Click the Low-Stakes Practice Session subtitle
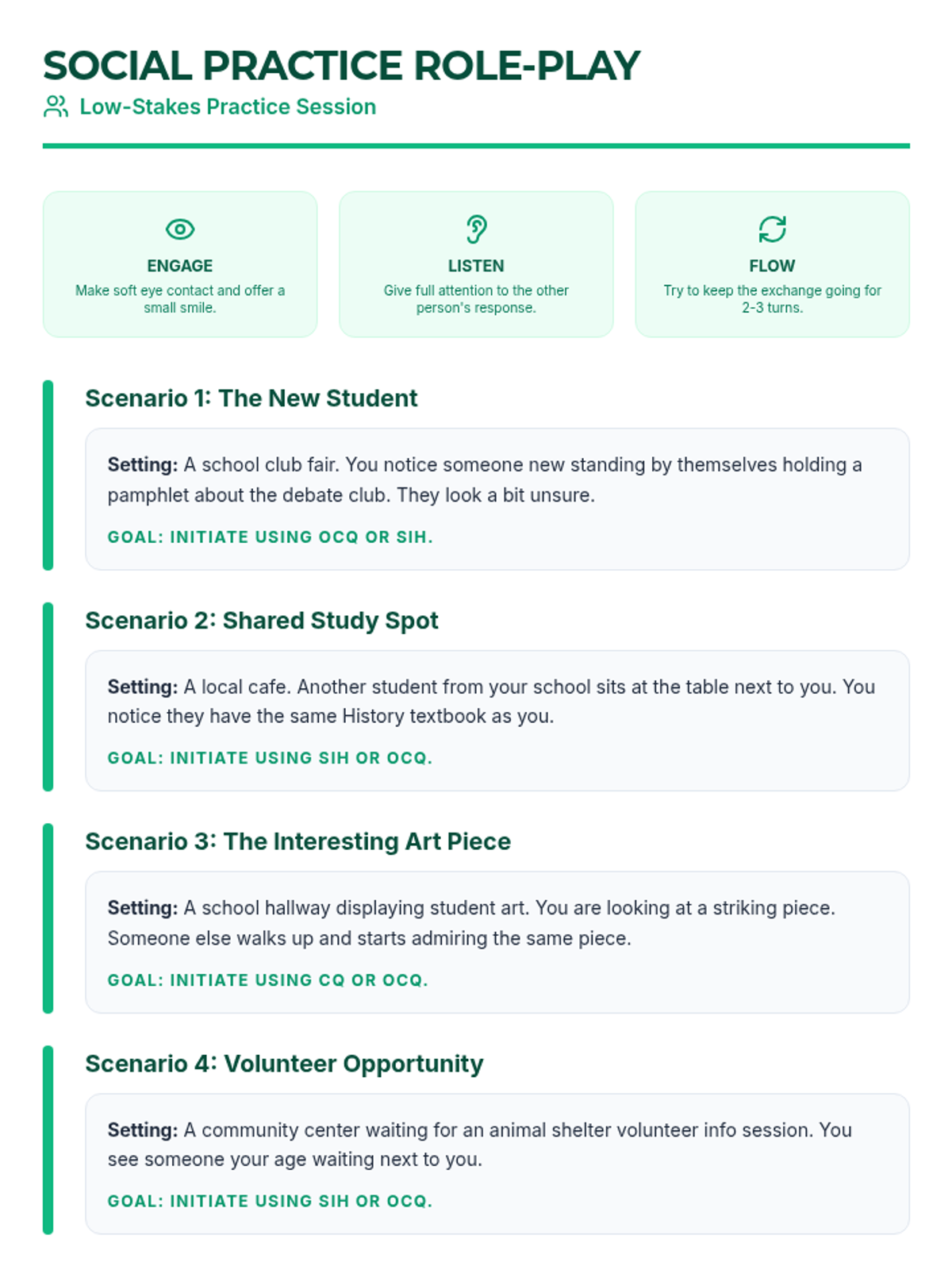 coord(228,106)
